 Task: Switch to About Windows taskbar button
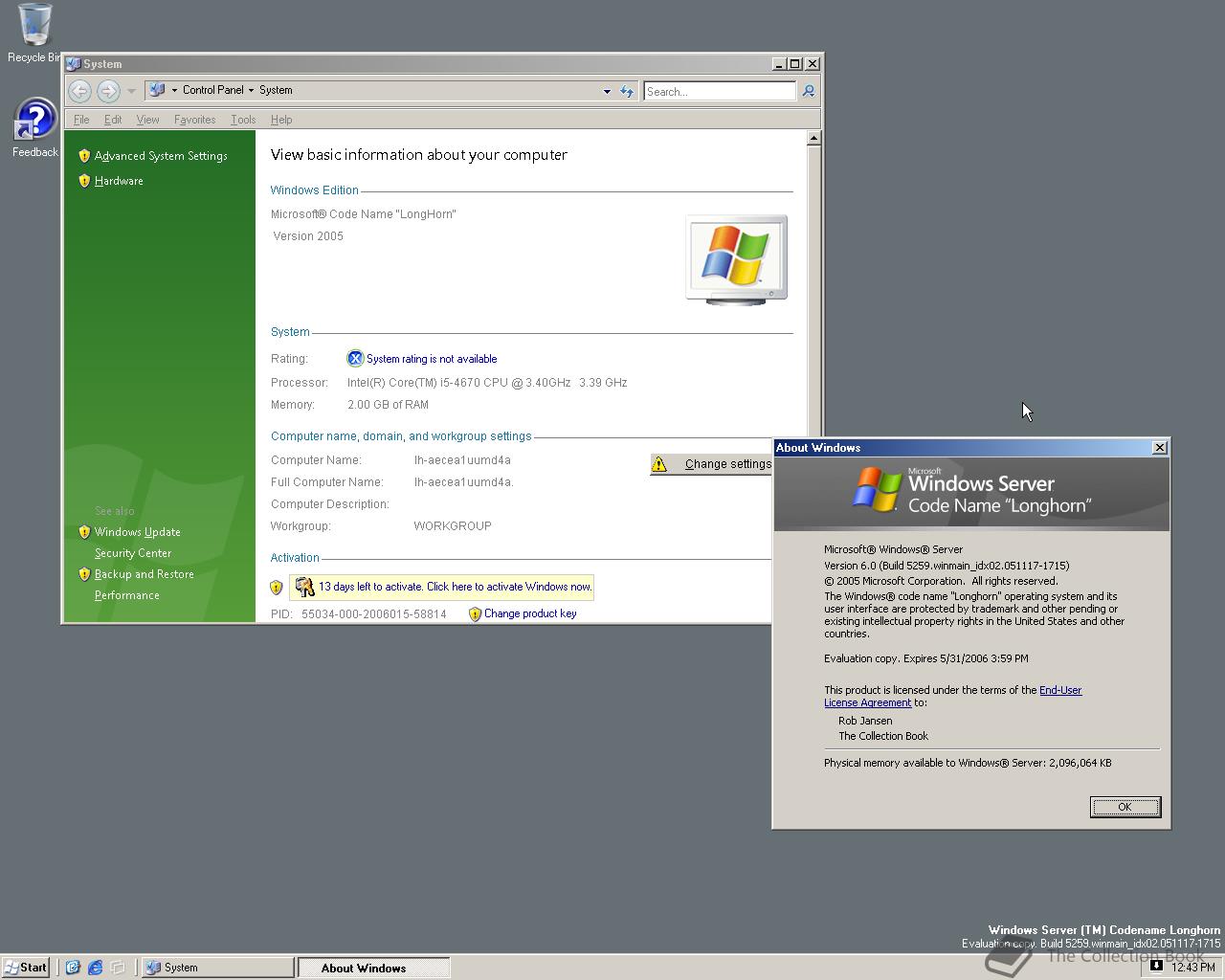373,968
